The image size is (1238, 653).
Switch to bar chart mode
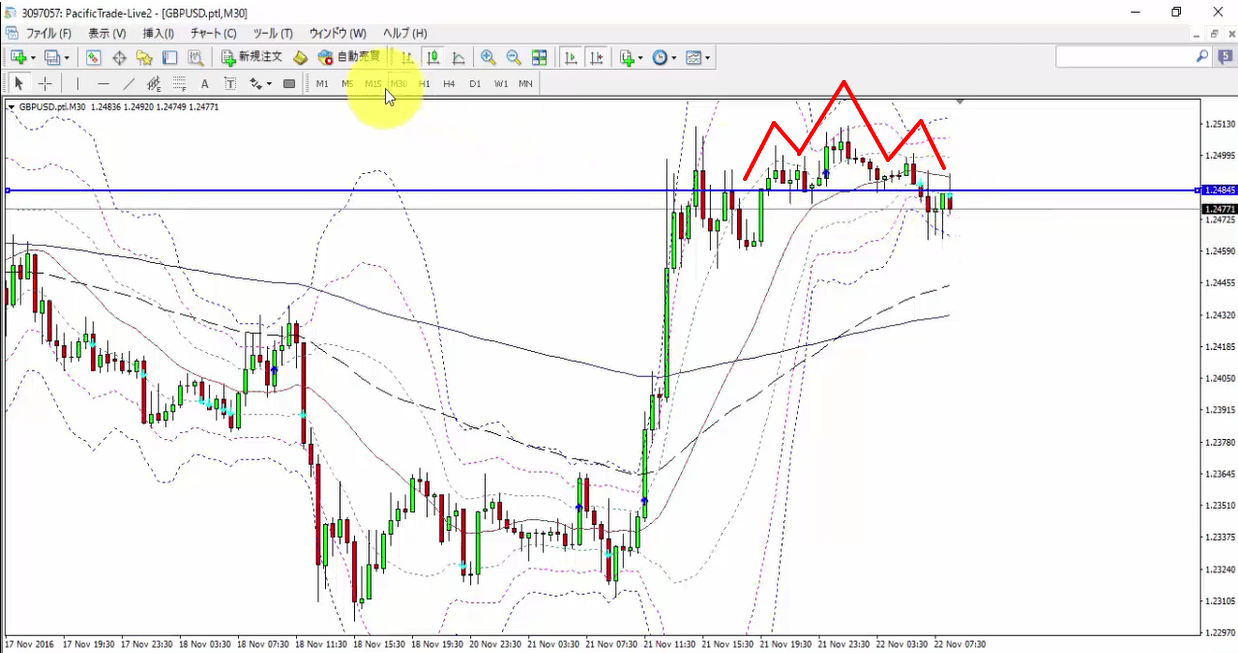click(x=408, y=58)
